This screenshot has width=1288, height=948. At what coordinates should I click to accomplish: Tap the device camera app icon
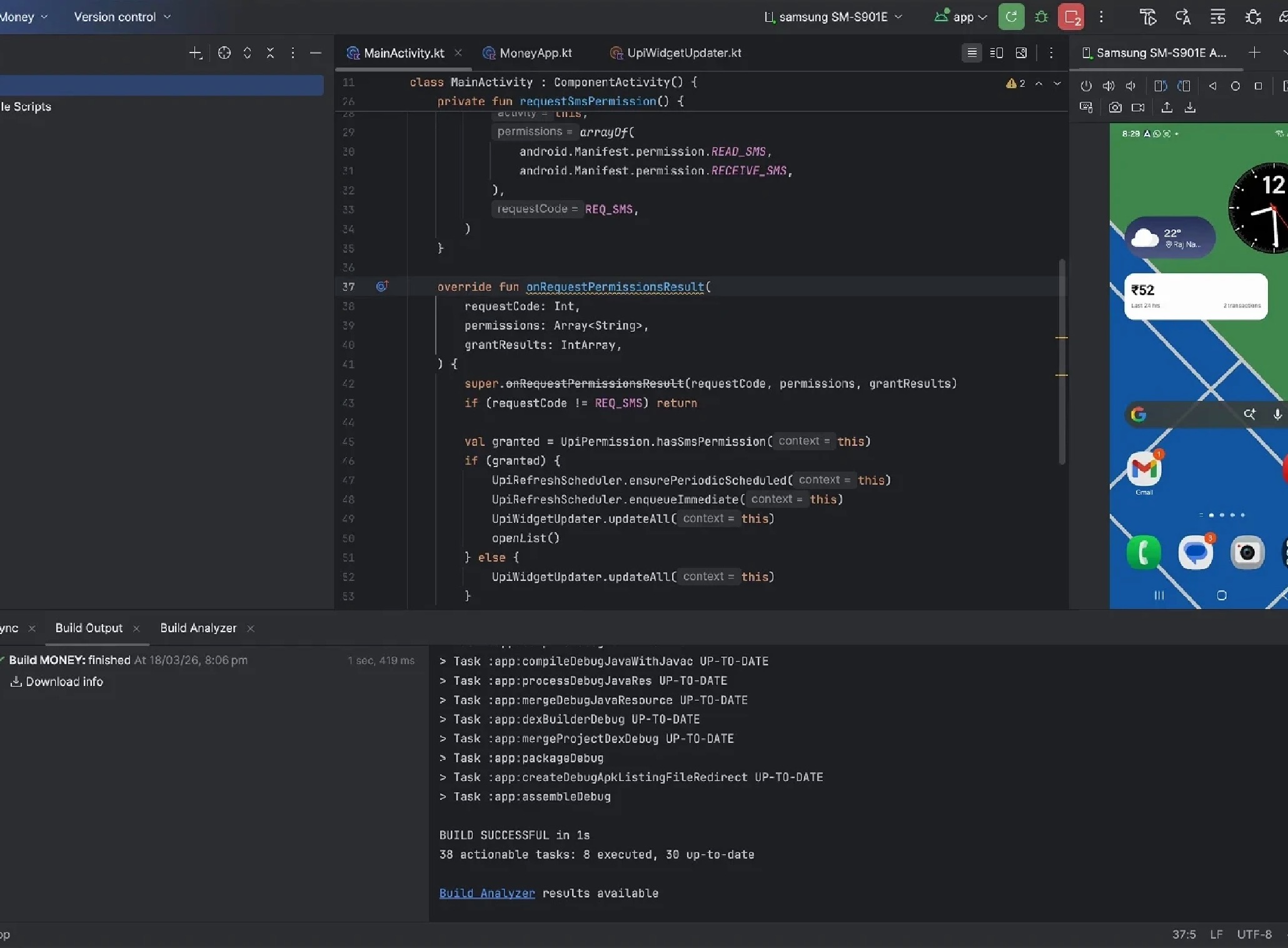pyautogui.click(x=1247, y=552)
